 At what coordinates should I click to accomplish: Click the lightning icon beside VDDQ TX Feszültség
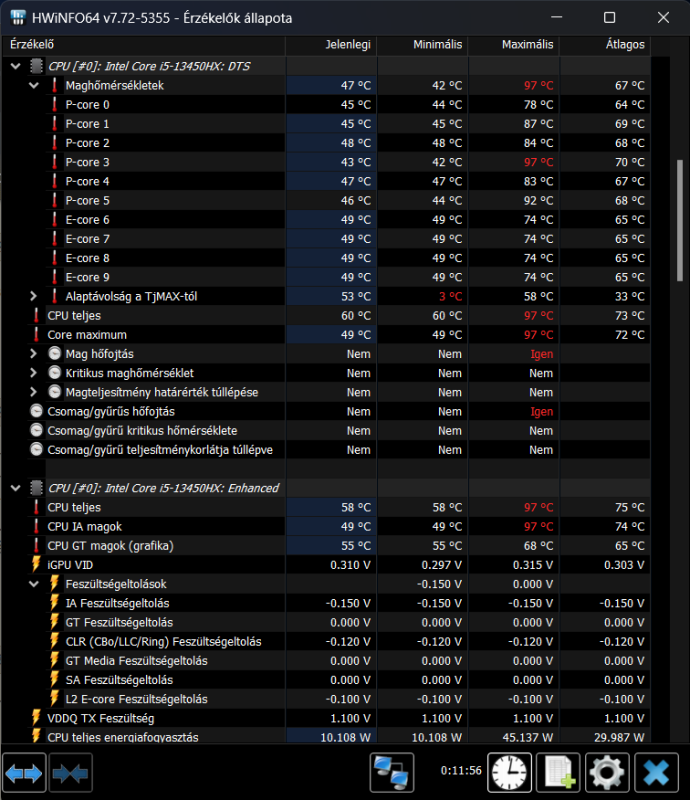[x=36, y=718]
